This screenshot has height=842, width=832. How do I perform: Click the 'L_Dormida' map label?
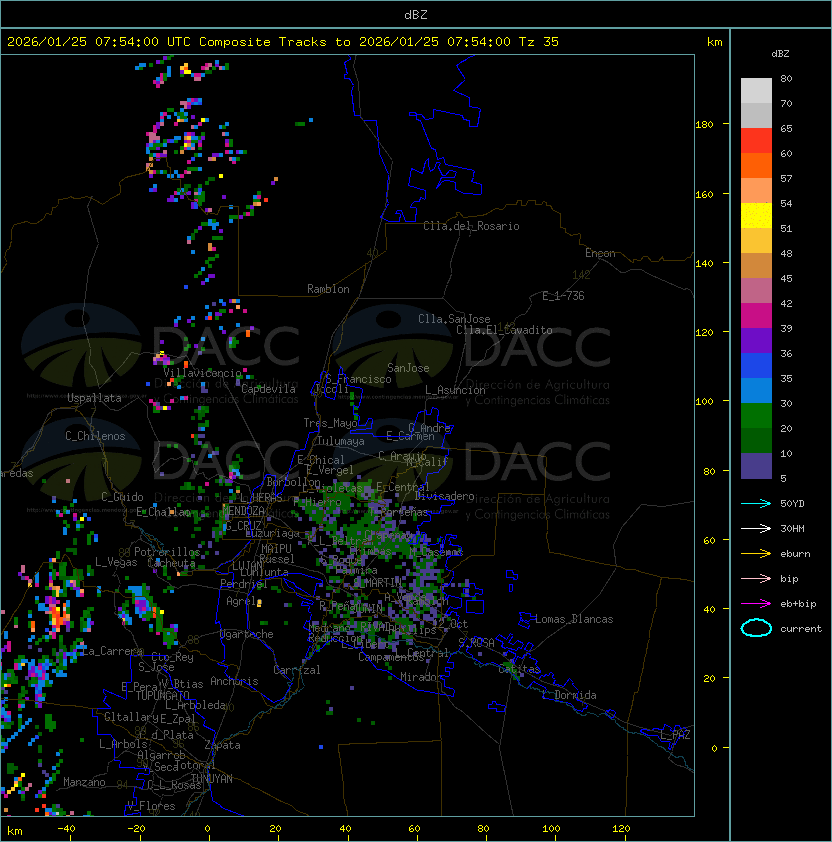click(569, 695)
